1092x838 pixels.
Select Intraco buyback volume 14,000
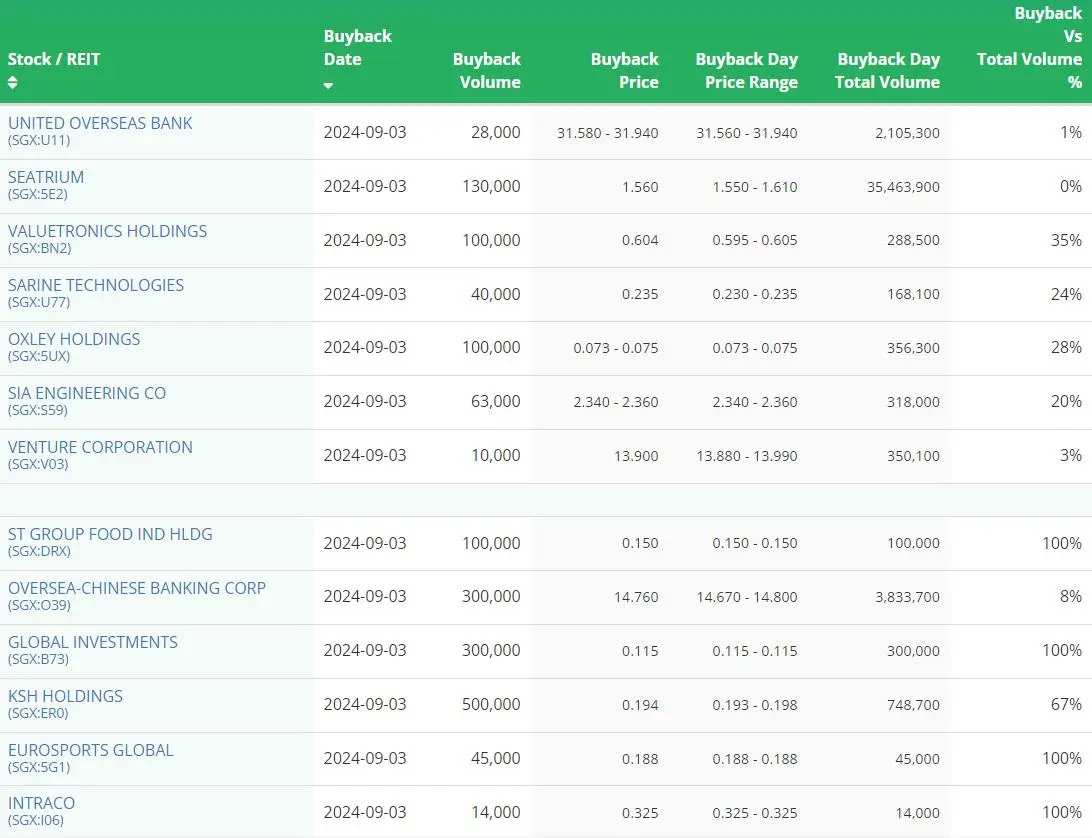495,813
